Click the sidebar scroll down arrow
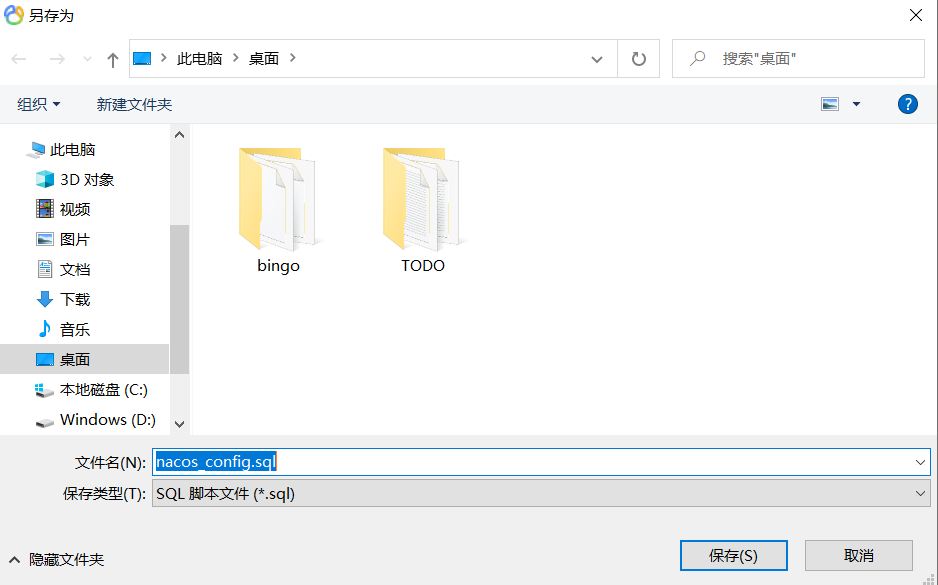The height and width of the screenshot is (585, 938). [x=179, y=424]
